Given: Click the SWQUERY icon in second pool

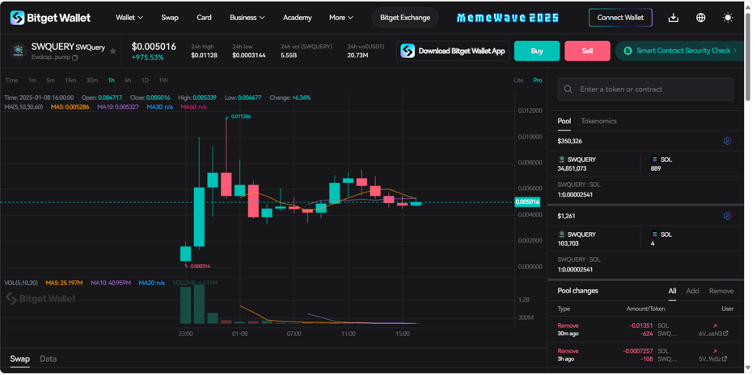Looking at the screenshot, I should point(561,234).
